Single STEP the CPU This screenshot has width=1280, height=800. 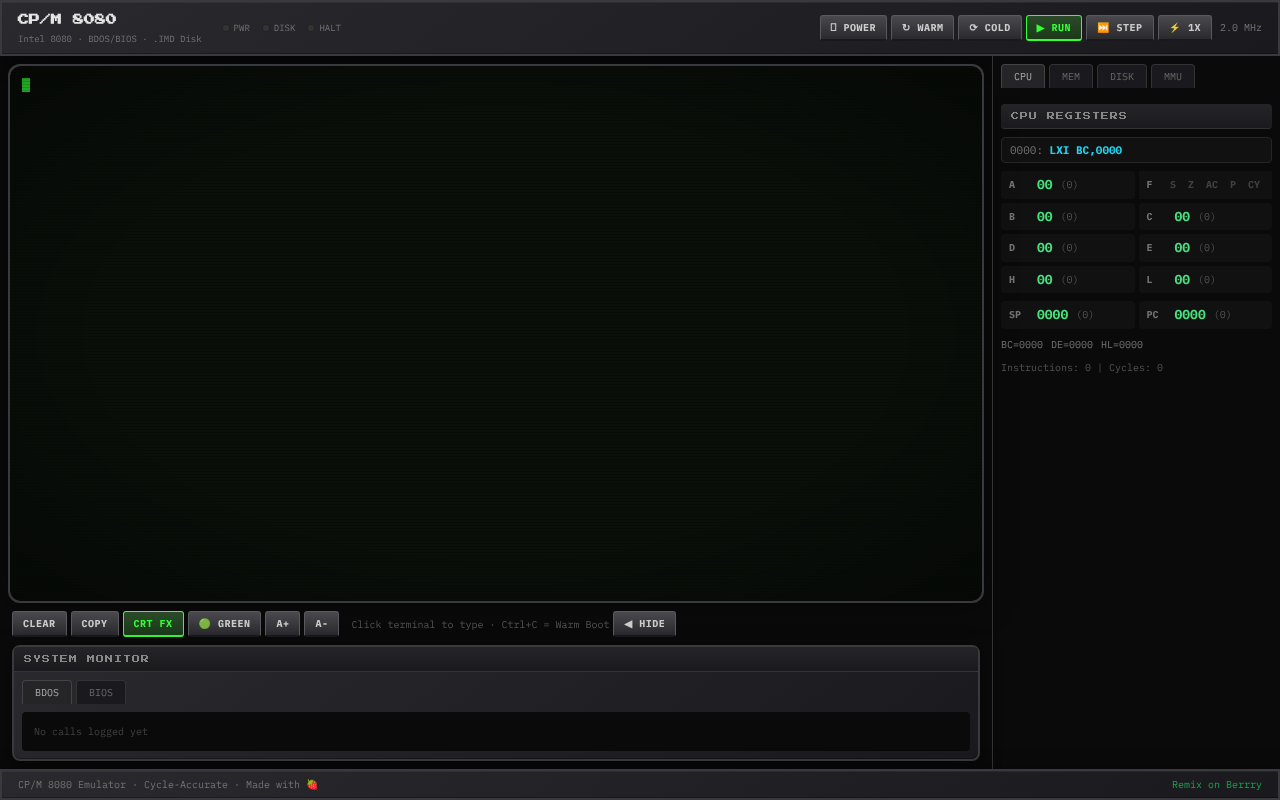pyautogui.click(x=1120, y=28)
